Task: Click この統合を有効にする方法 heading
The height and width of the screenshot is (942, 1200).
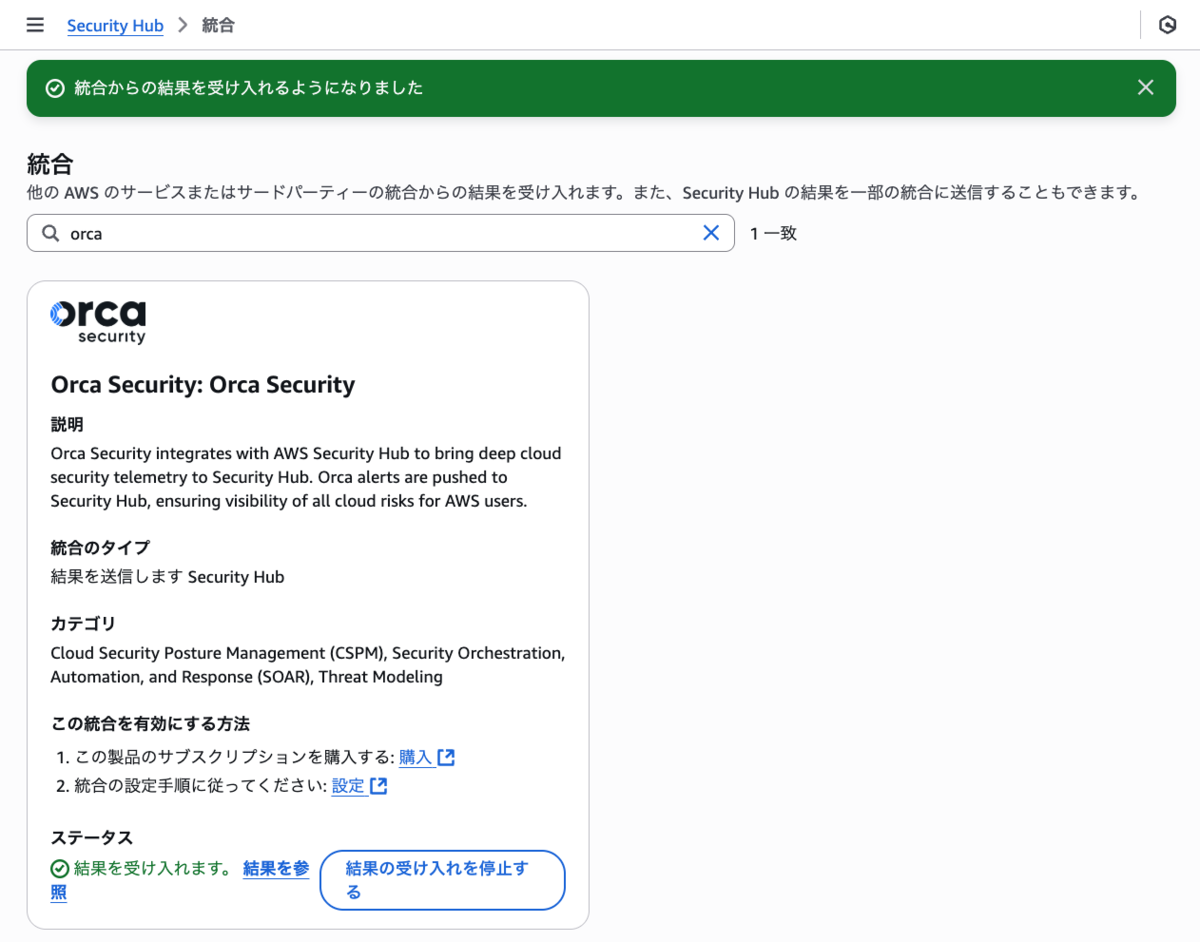Action: tap(150, 723)
